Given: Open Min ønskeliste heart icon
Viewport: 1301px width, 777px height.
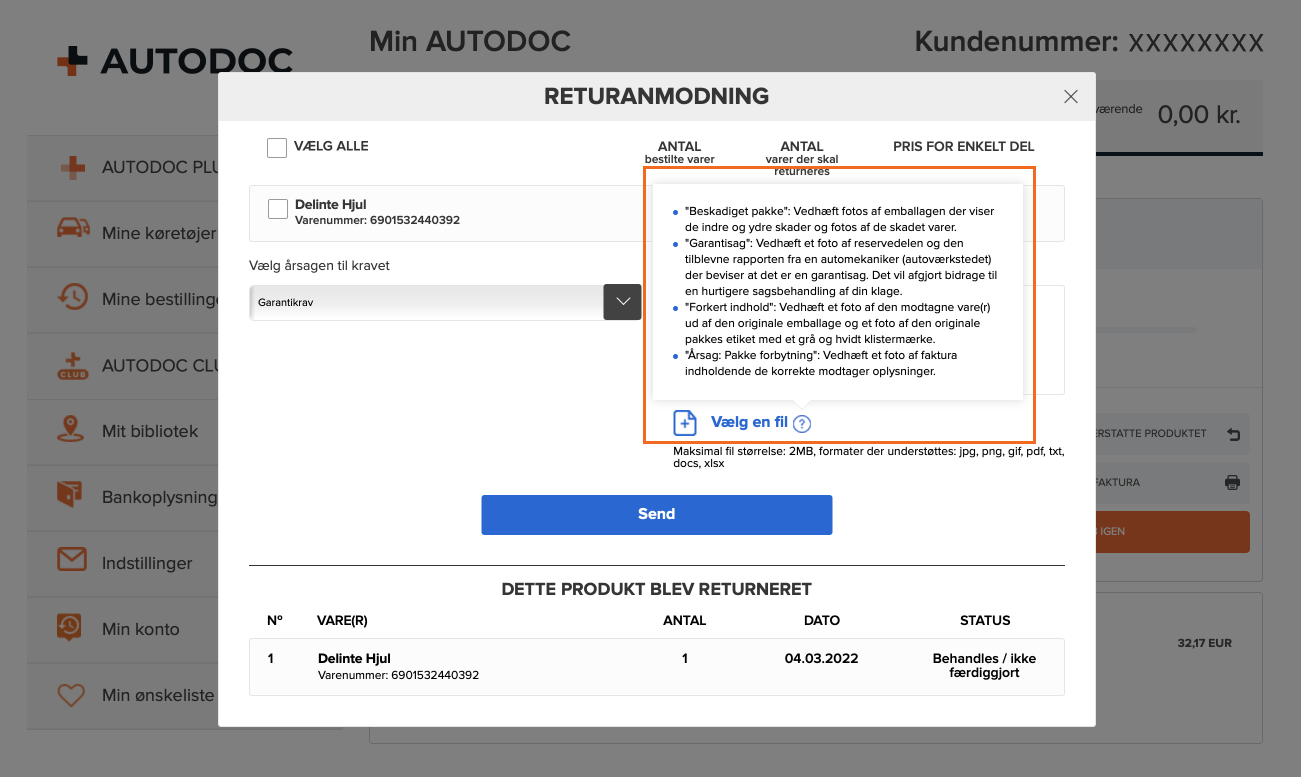Looking at the screenshot, I should click(x=71, y=694).
